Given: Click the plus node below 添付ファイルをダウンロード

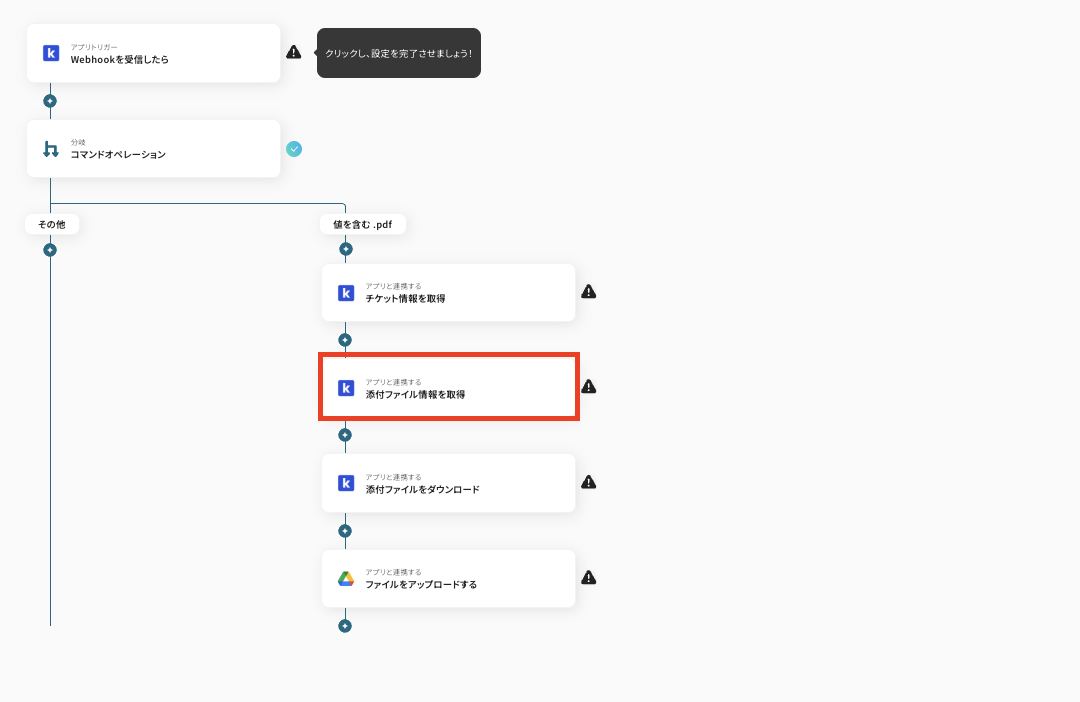Looking at the screenshot, I should [345, 531].
